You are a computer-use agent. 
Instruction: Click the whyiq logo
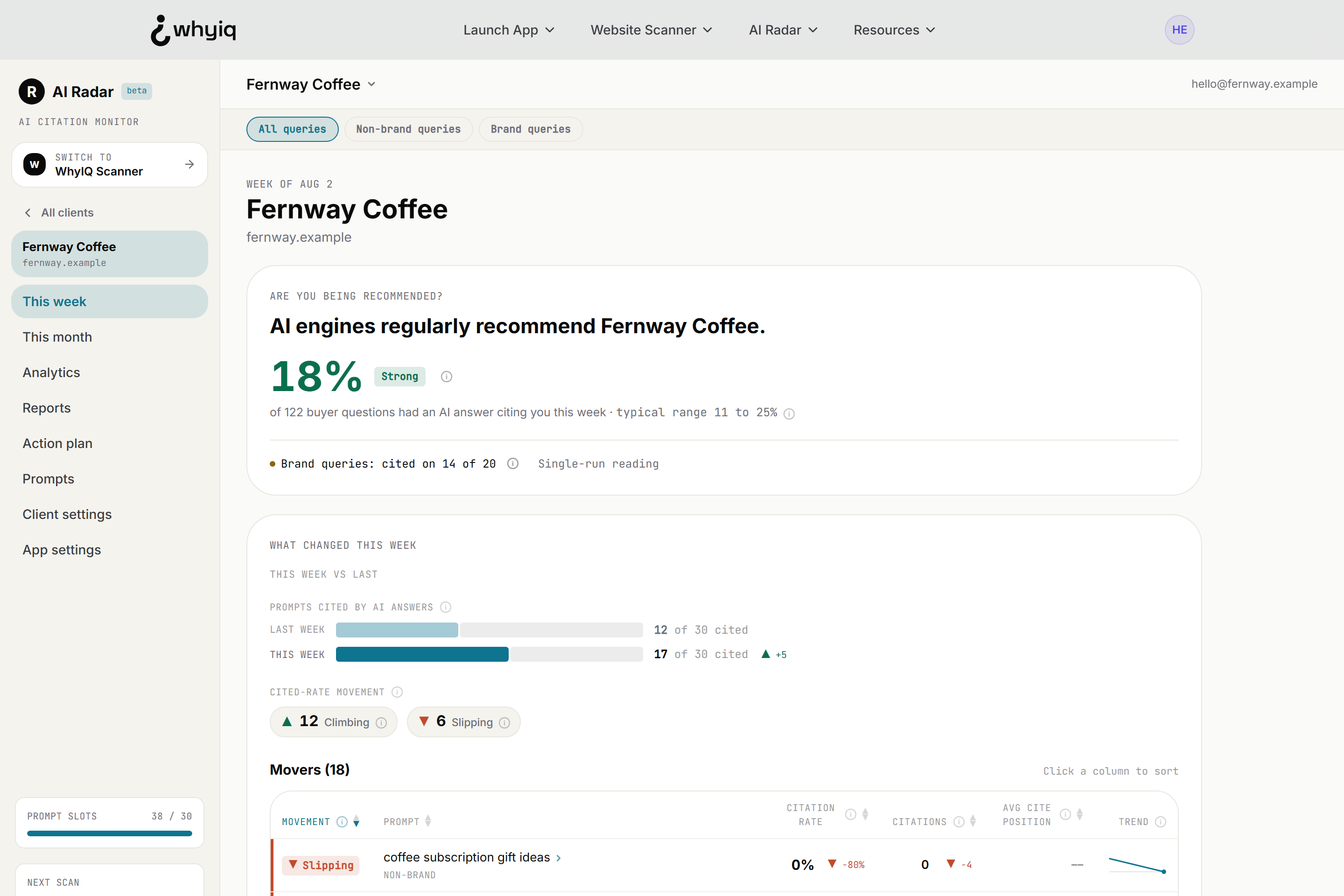coord(193,30)
